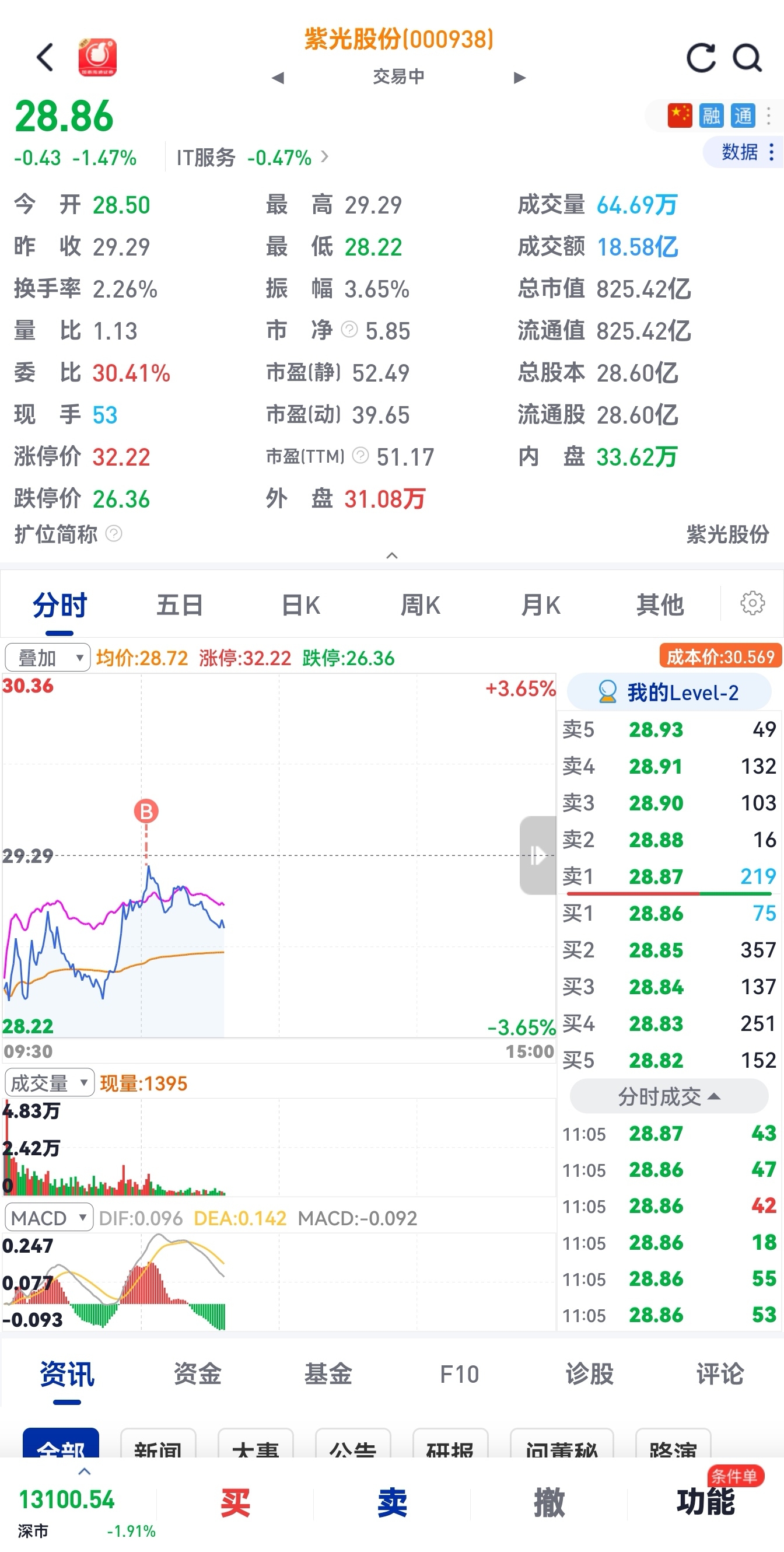Viewport: 784px width, 1552px height.
Task: Expand the side panel chart toggle
Action: [x=537, y=854]
